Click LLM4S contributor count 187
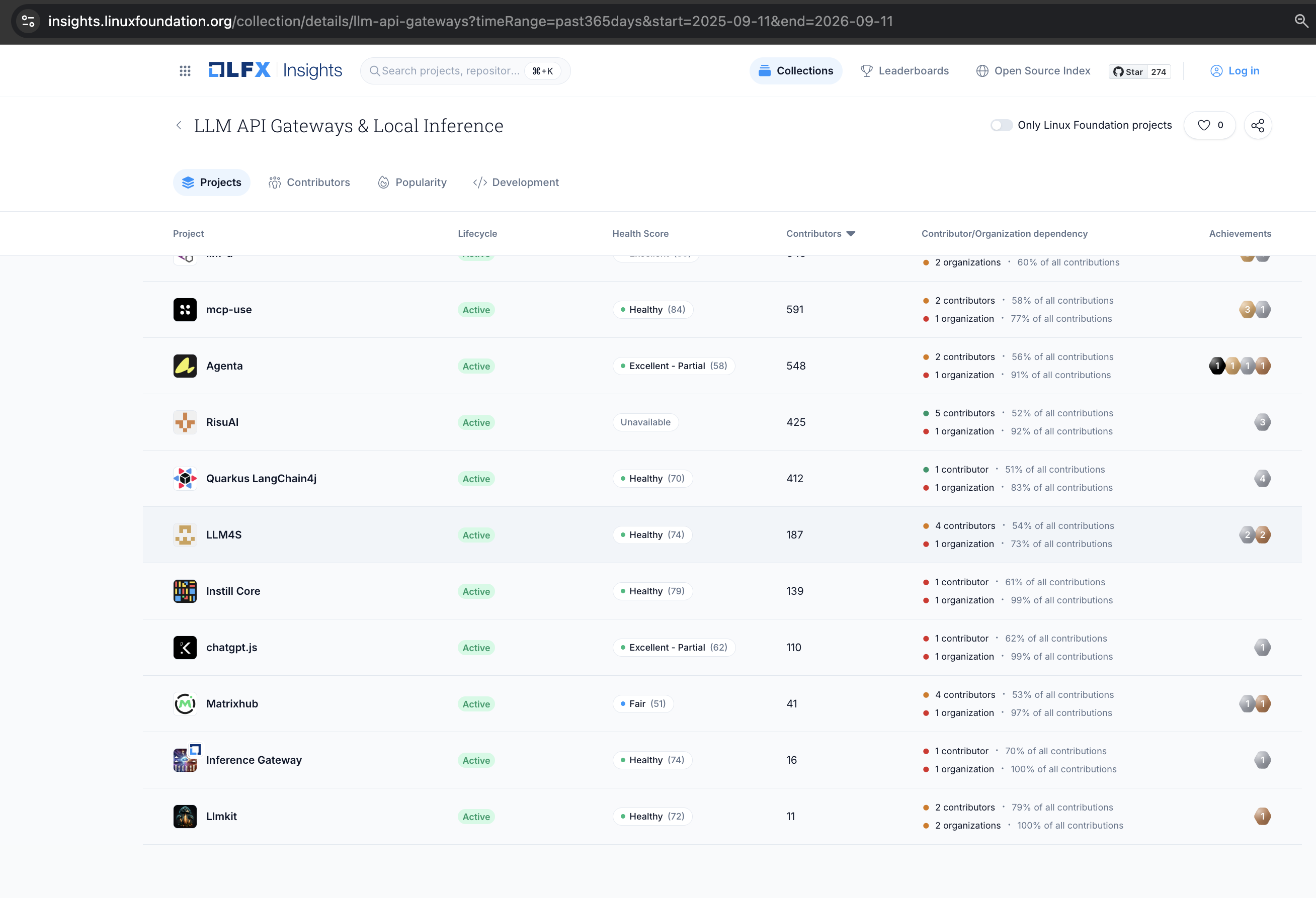The height and width of the screenshot is (898, 1316). 794,534
